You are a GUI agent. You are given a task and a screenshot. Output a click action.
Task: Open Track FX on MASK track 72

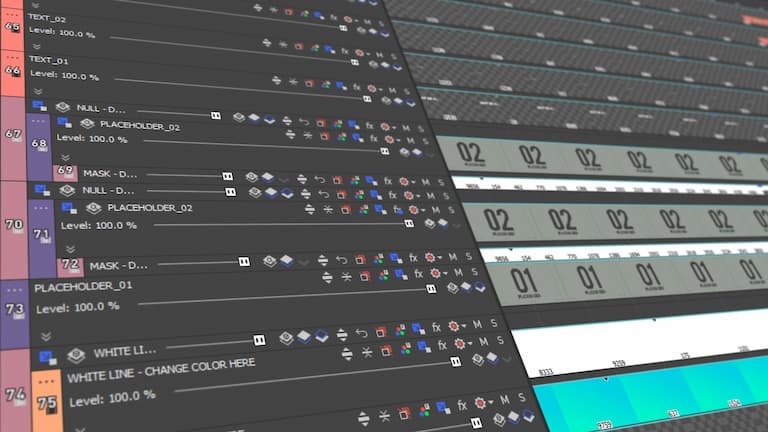pos(413,257)
